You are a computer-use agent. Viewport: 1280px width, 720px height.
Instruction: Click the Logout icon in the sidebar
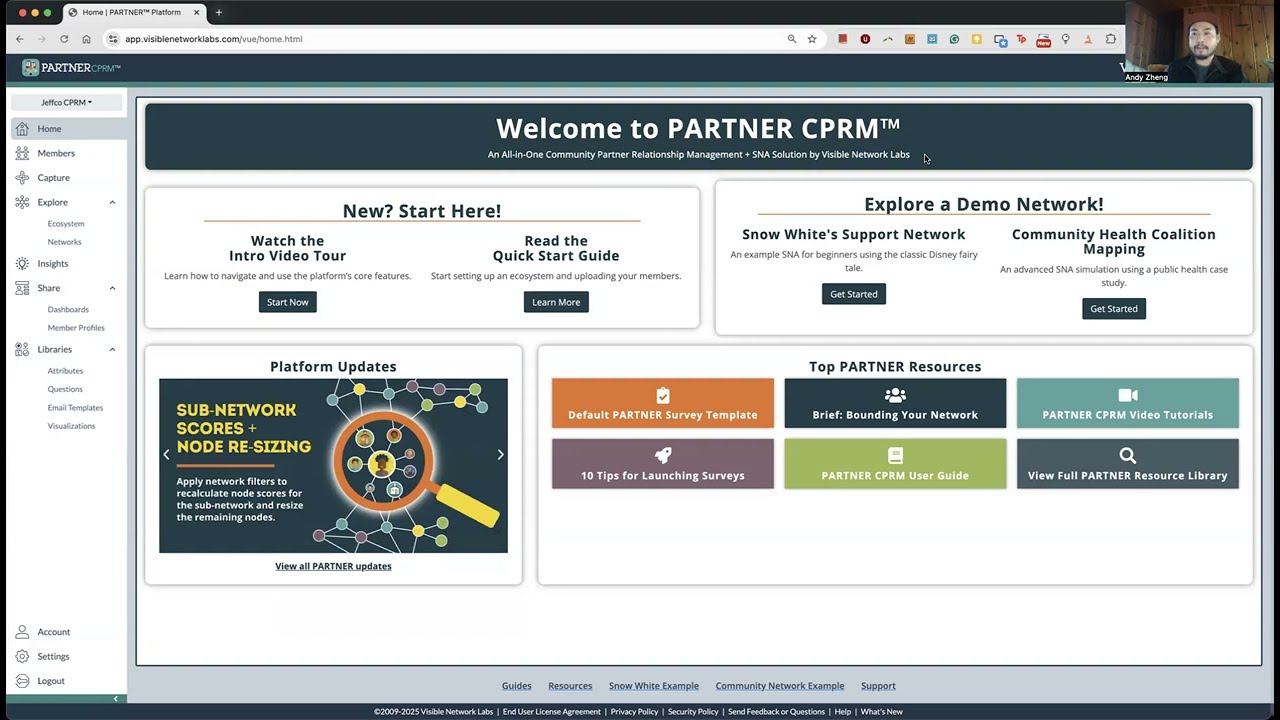tap(22, 681)
